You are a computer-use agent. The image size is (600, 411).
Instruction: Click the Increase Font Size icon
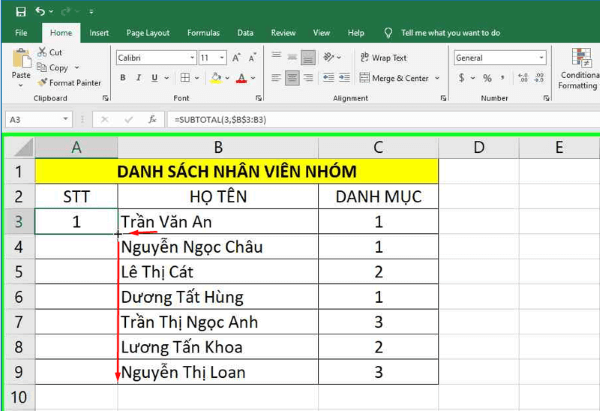tap(236, 58)
